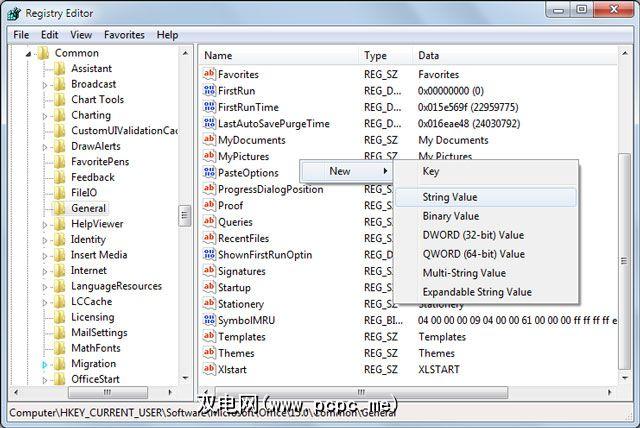Click the General folder icon

pyautogui.click(x=60, y=208)
